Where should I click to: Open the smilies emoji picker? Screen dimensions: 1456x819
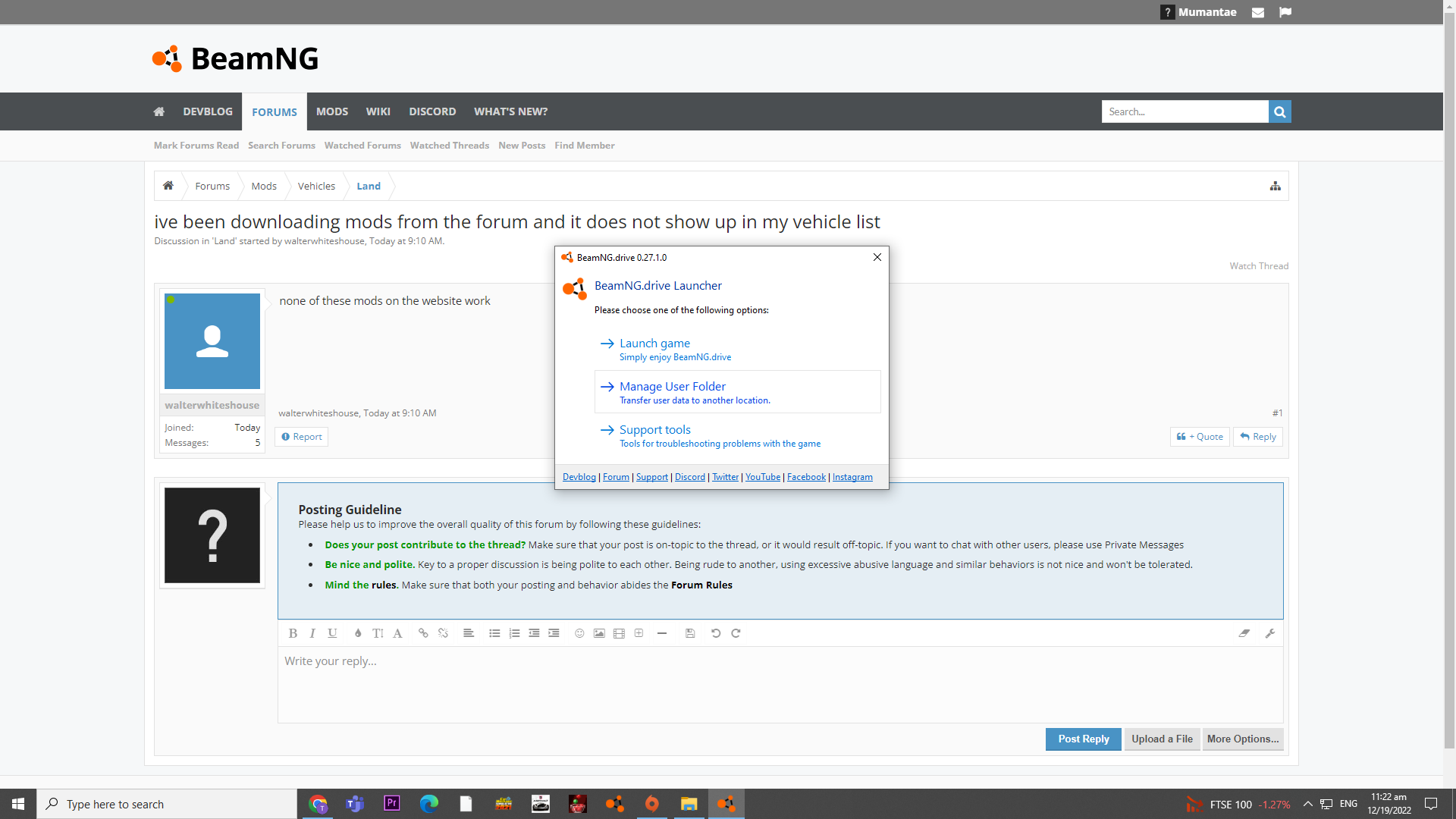[579, 633]
